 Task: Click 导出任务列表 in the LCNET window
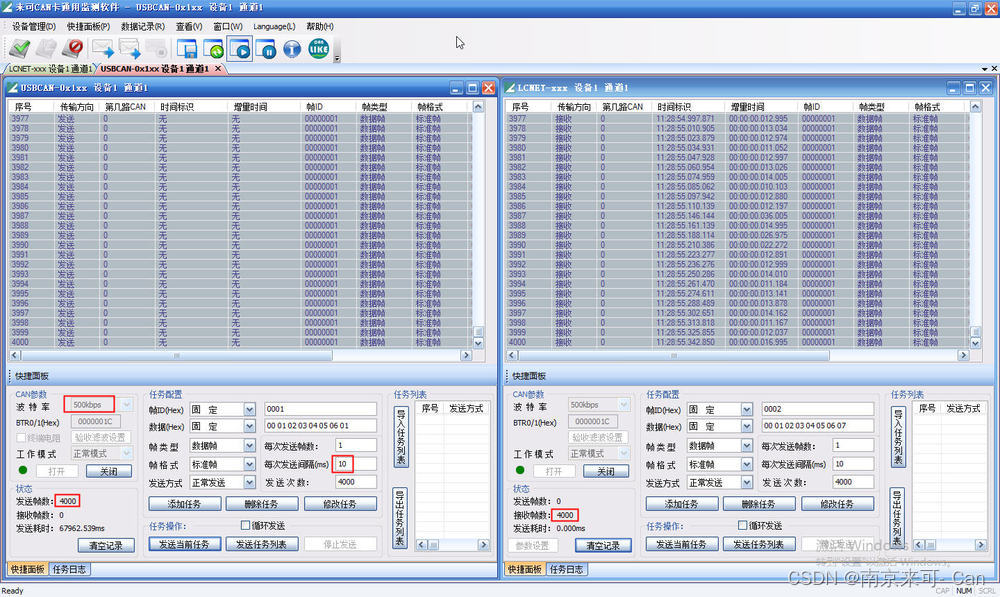[897, 519]
